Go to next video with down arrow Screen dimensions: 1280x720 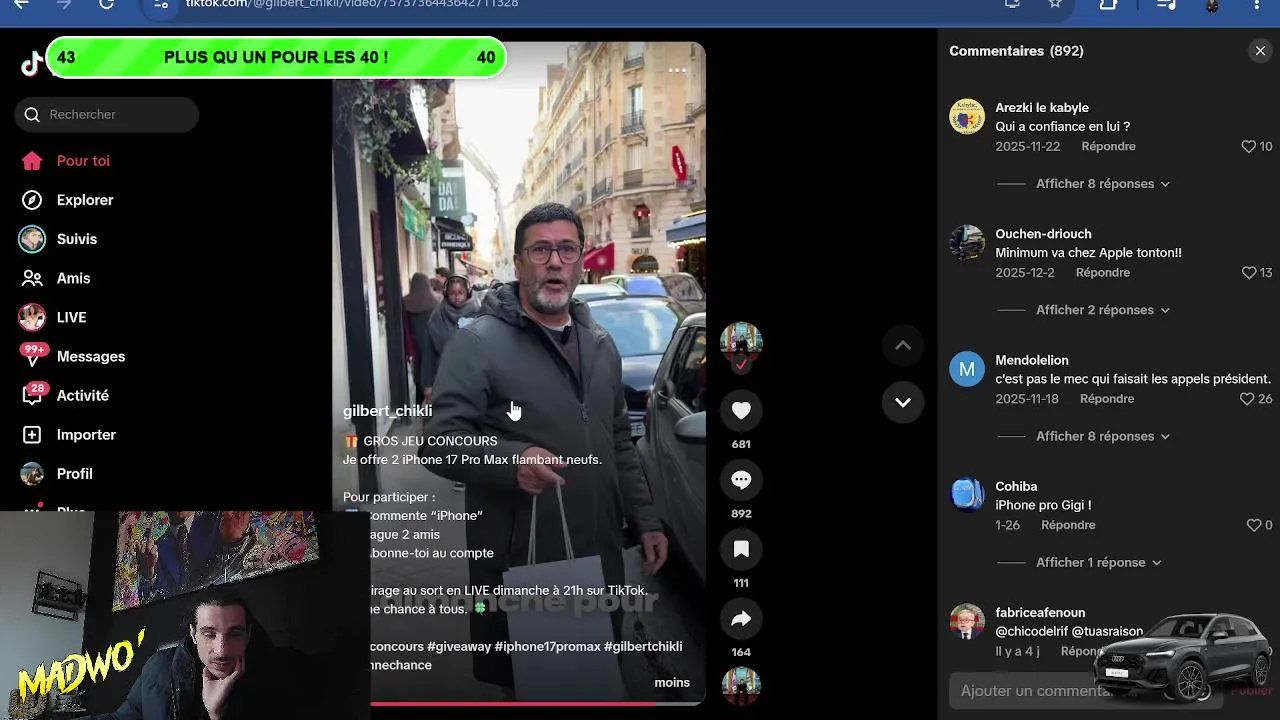click(902, 402)
